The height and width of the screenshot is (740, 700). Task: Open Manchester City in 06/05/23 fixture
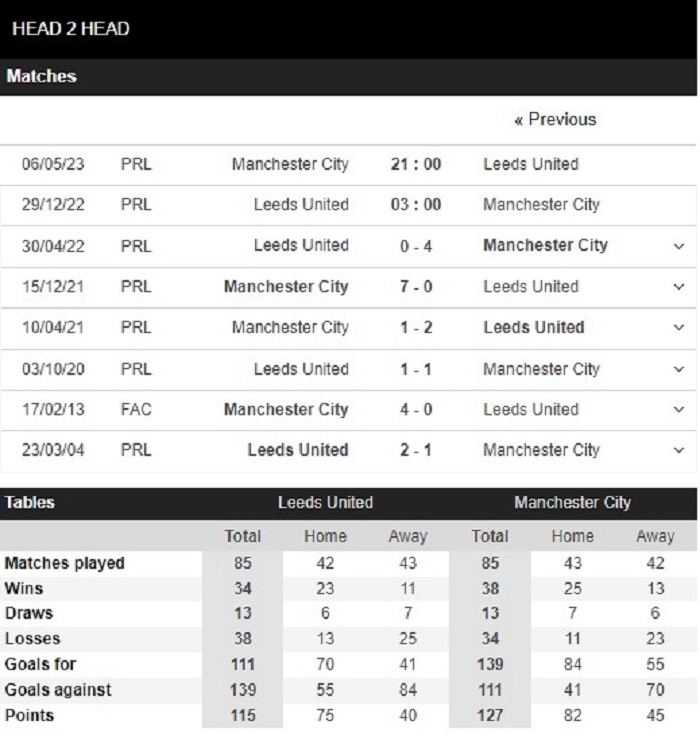pos(290,164)
